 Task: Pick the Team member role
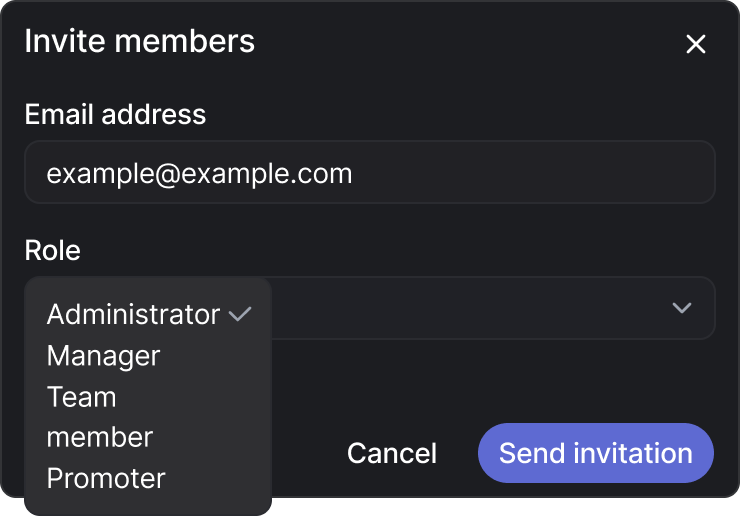click(x=99, y=417)
